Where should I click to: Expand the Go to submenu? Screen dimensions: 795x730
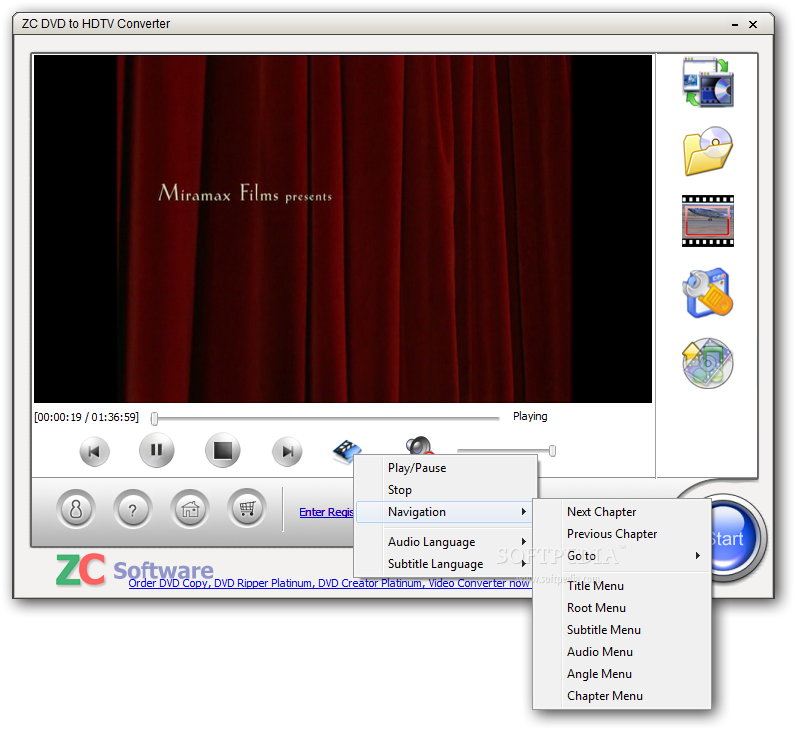pos(622,556)
